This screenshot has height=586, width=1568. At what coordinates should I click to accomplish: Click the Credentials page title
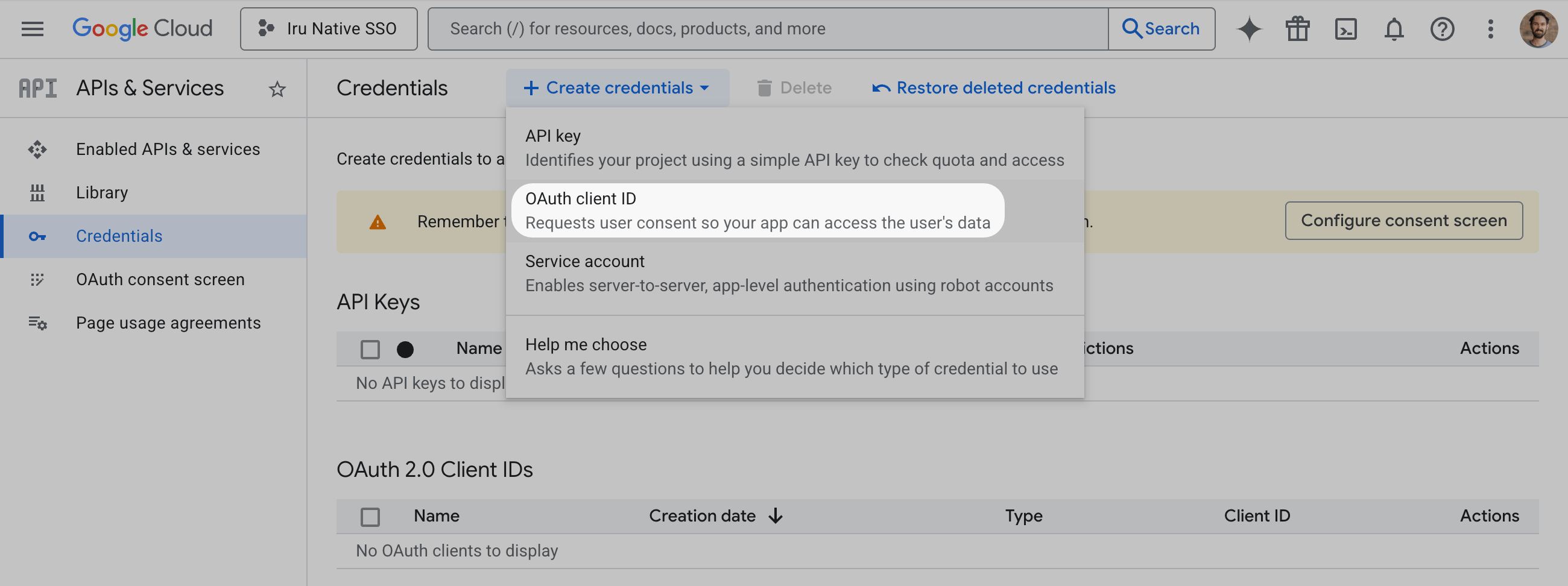pos(392,88)
